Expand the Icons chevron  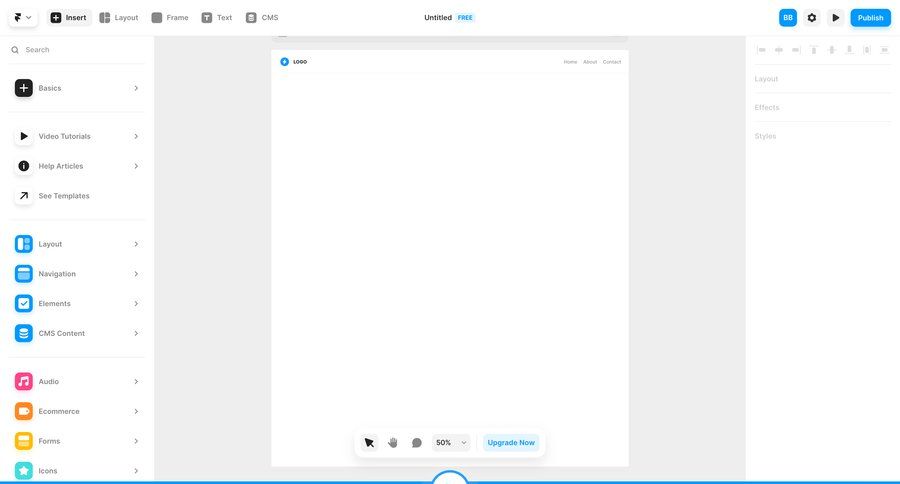(x=136, y=471)
